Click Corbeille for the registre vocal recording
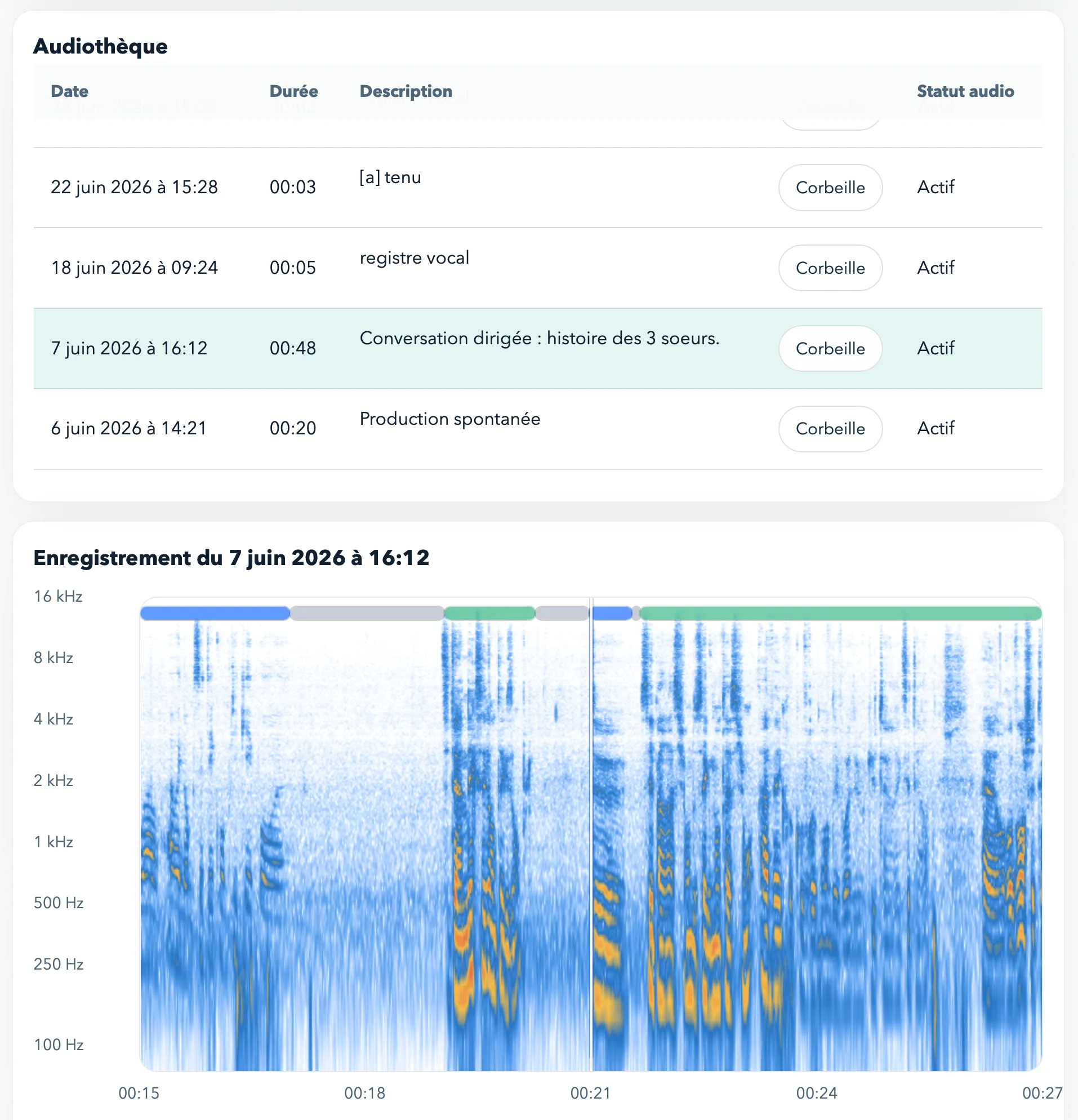The height and width of the screenshot is (1120, 1078). 830,268
